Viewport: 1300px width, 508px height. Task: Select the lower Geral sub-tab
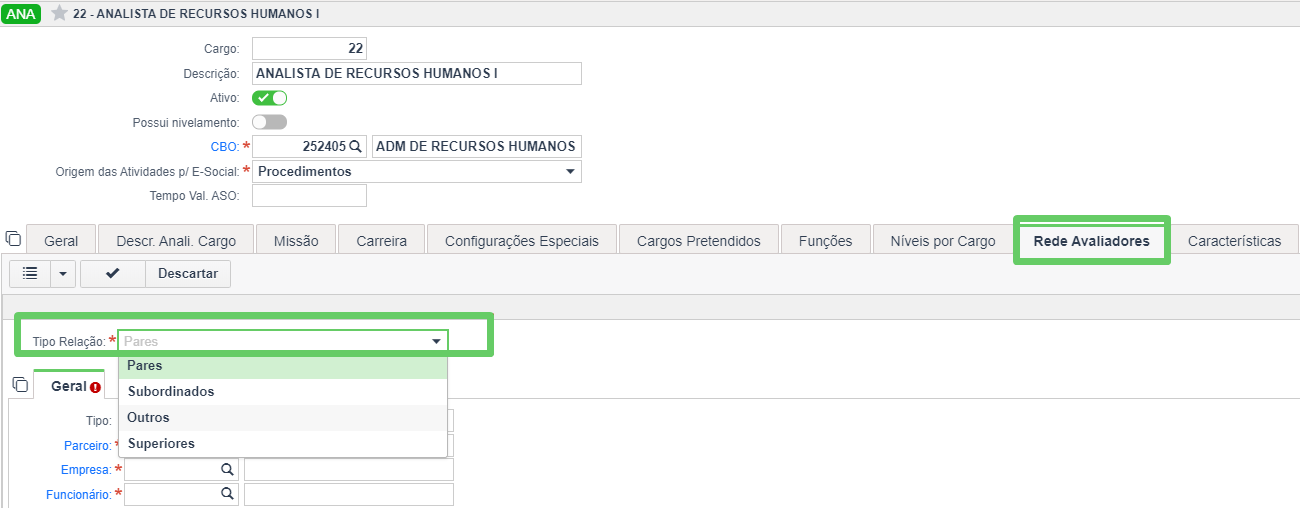click(69, 386)
